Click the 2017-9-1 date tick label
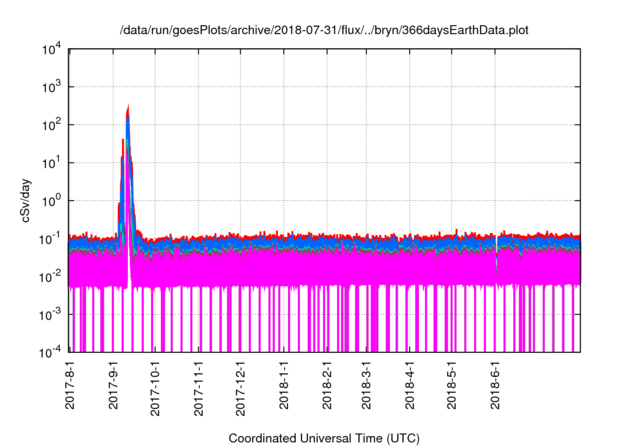Viewport: 640px width, 448px height. tap(114, 385)
